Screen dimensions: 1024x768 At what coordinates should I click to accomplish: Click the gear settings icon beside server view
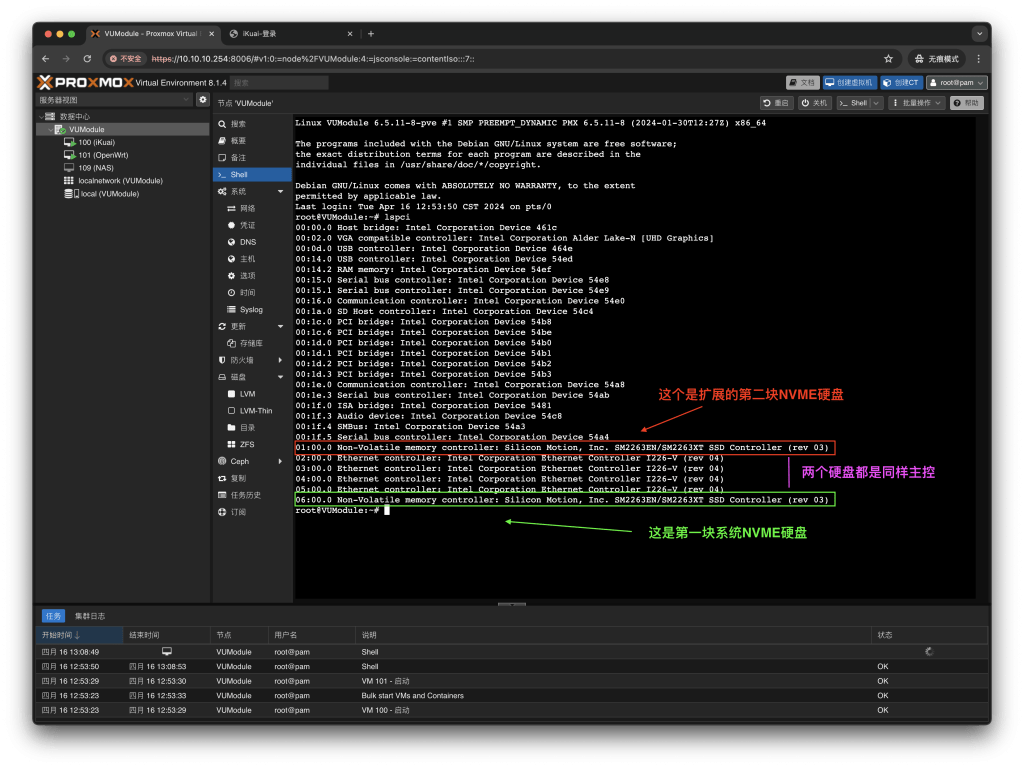tap(203, 100)
